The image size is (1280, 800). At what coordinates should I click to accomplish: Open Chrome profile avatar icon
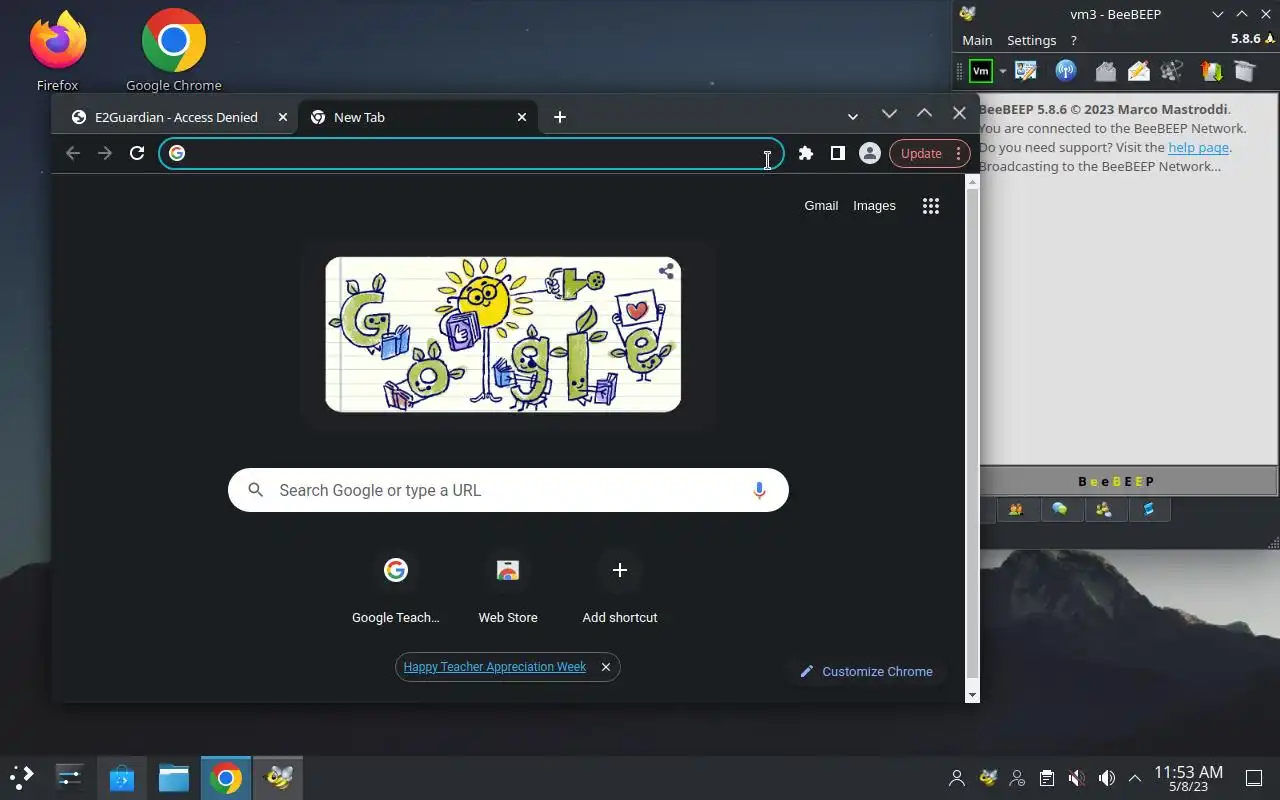(870, 153)
